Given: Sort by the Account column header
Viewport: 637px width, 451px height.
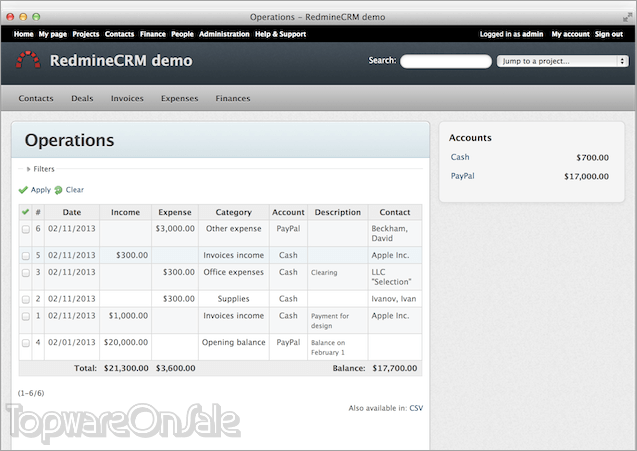Looking at the screenshot, I should click(288, 212).
